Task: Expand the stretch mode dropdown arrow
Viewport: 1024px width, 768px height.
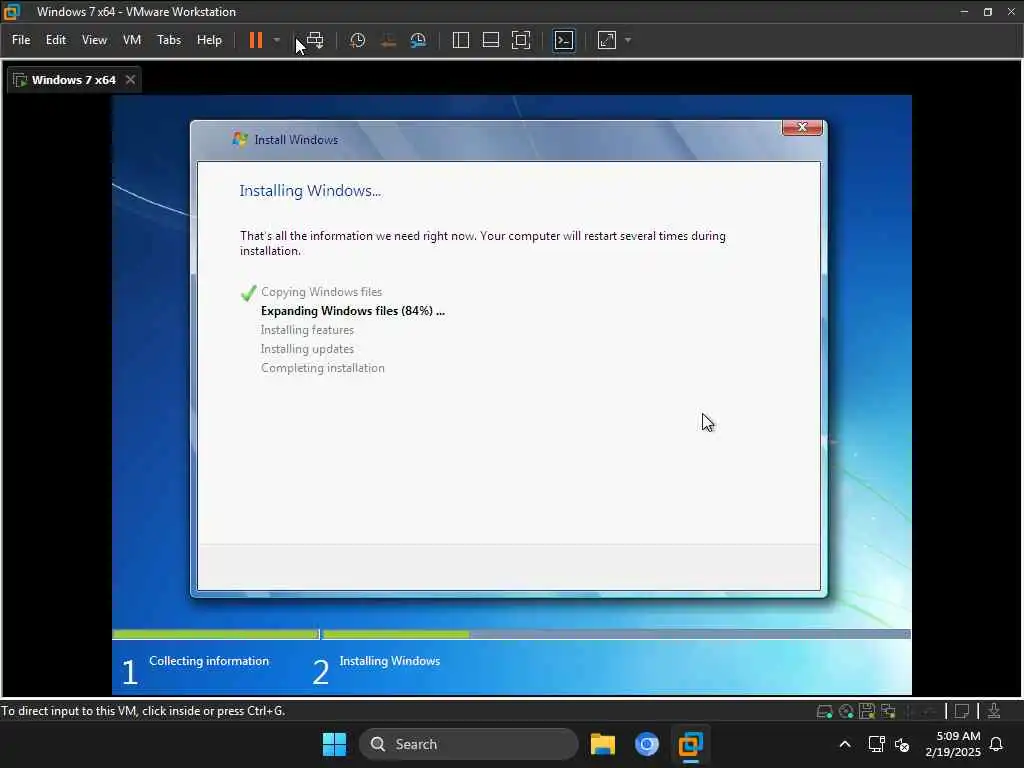Action: point(628,40)
